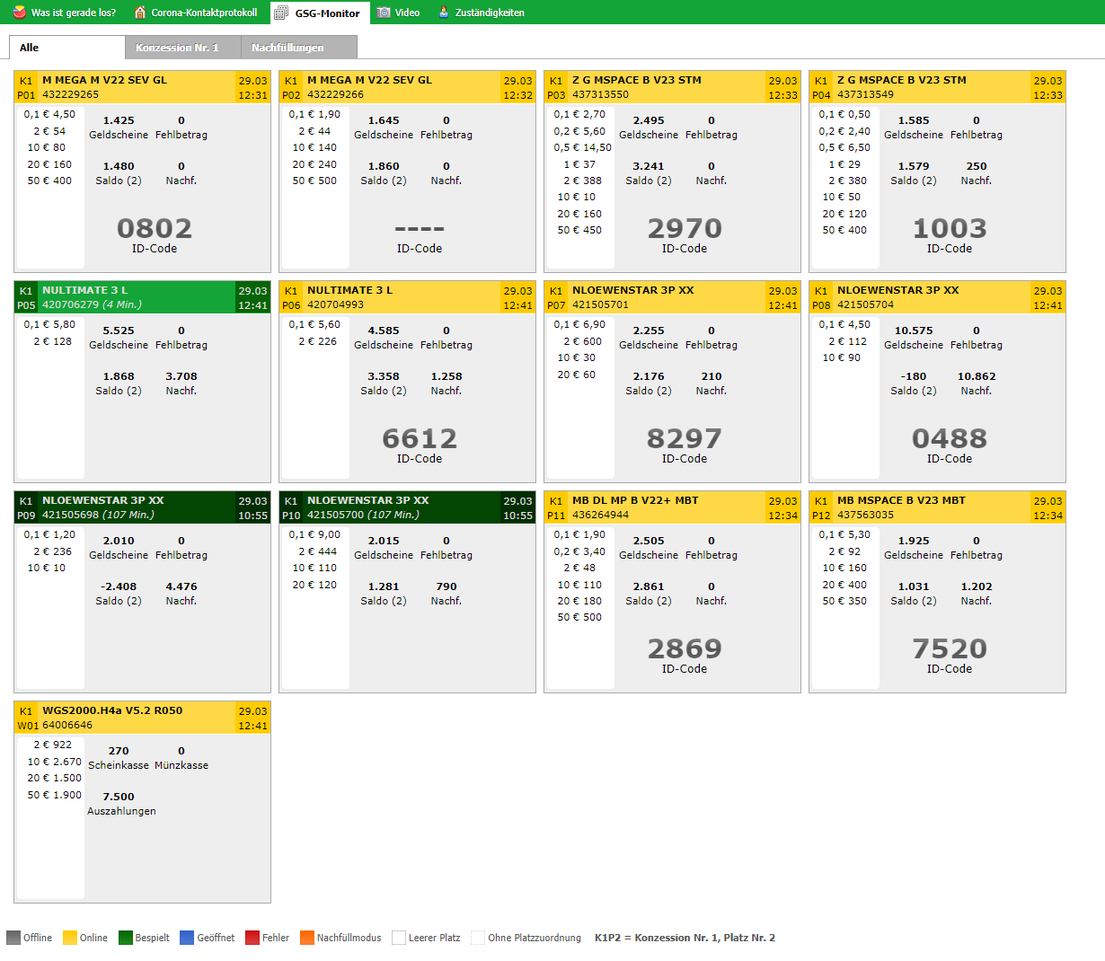Click Scheinkasse value 270 on W01

118,750
